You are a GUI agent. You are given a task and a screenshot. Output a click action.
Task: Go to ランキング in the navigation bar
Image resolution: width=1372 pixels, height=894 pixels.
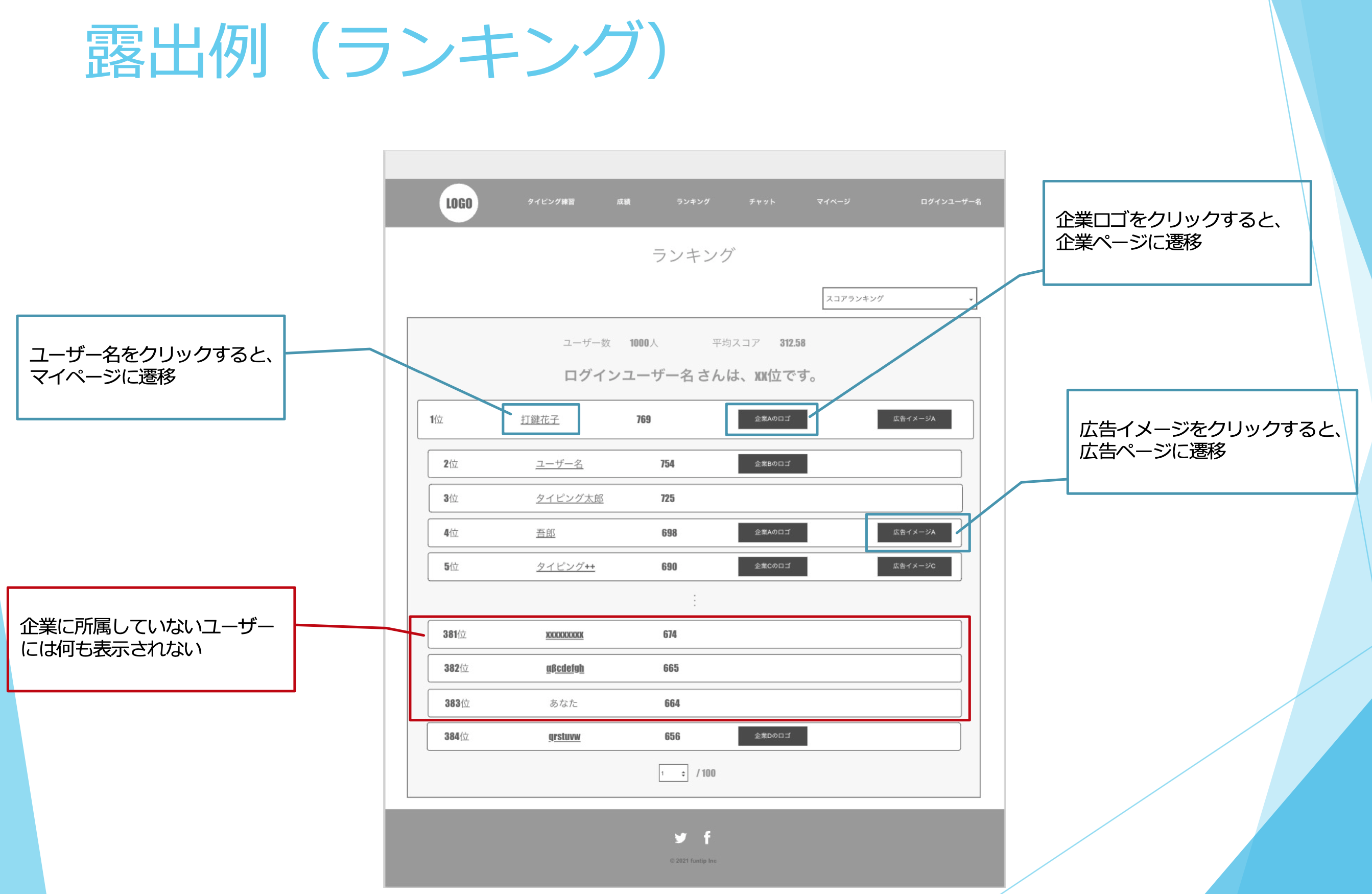(x=693, y=202)
